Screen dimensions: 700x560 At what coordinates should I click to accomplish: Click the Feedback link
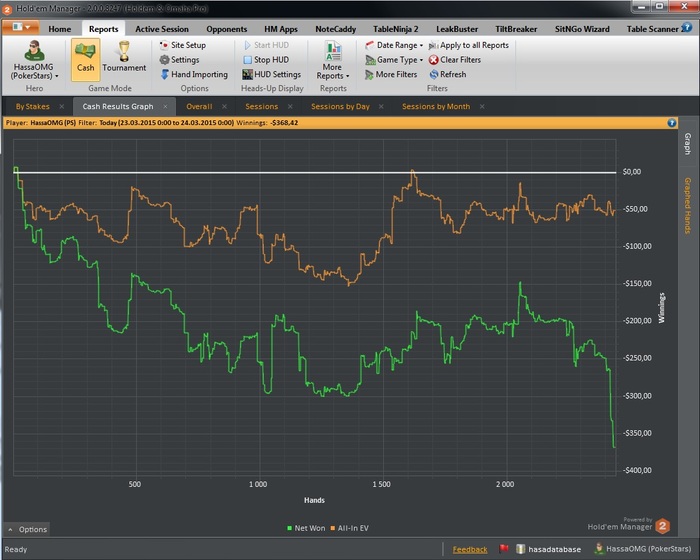pyautogui.click(x=470, y=550)
